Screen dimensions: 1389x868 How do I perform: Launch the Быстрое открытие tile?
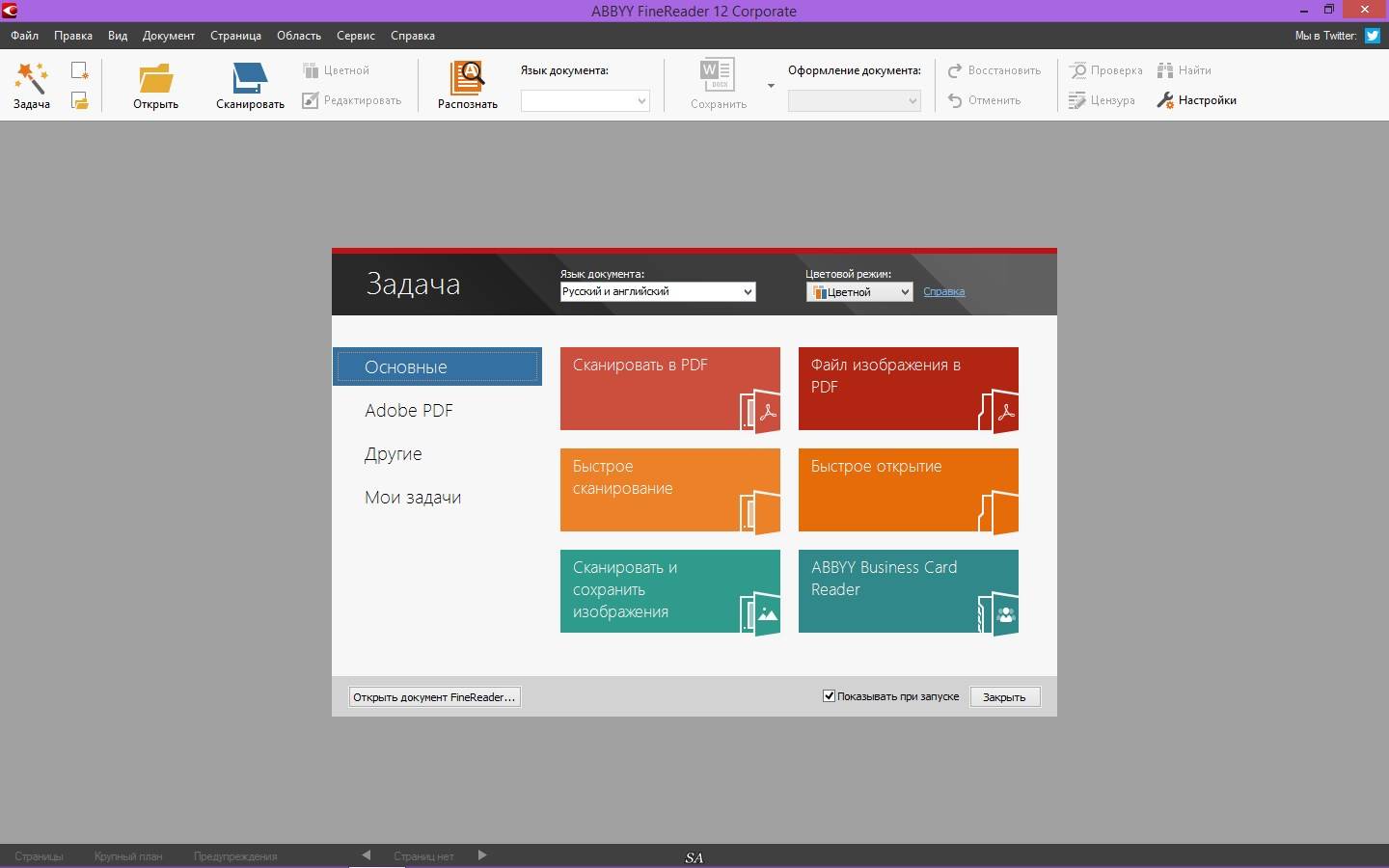(909, 490)
